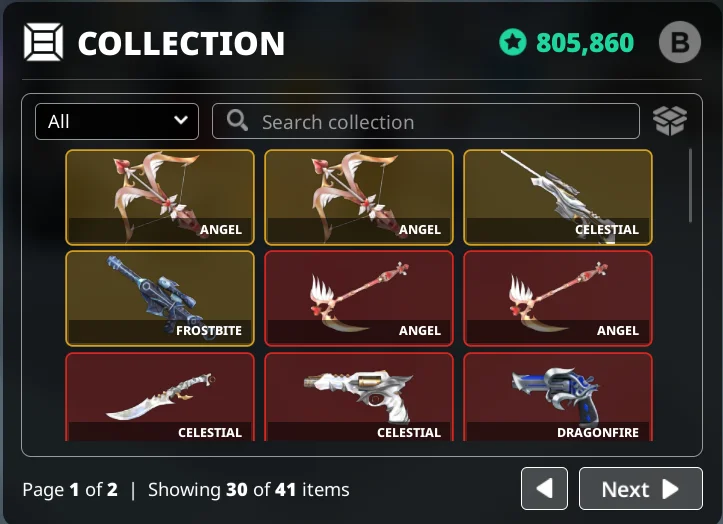Click the collection list vertical scrollbar
The width and height of the screenshot is (723, 524).
tap(690, 185)
